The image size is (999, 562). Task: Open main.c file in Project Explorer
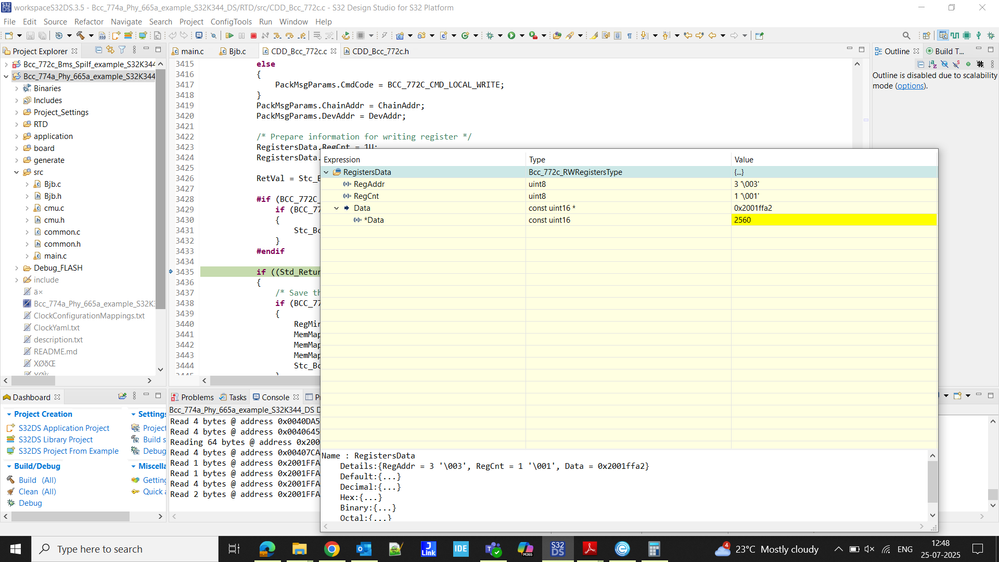(x=55, y=256)
